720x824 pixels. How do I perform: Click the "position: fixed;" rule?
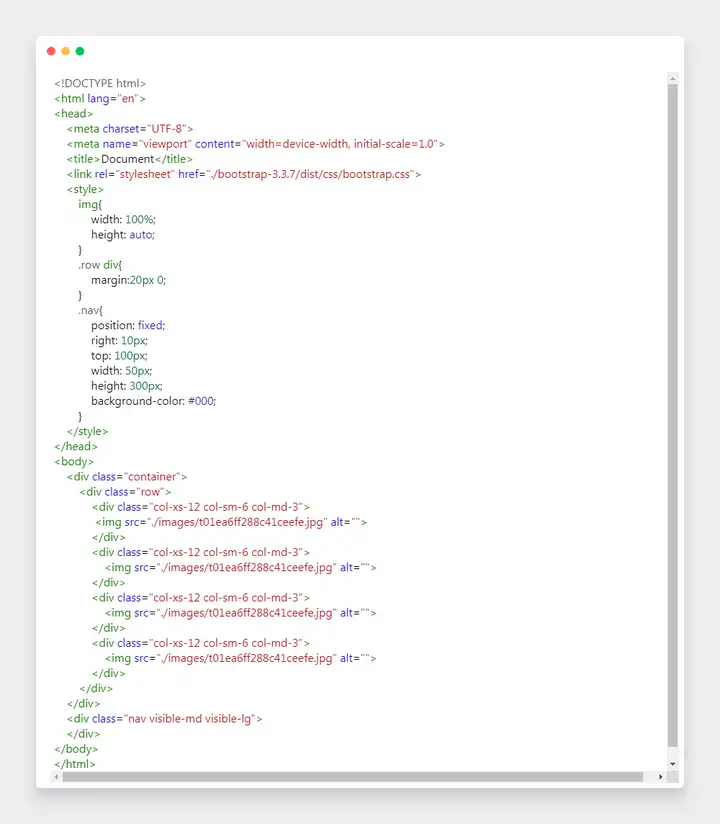pos(128,326)
